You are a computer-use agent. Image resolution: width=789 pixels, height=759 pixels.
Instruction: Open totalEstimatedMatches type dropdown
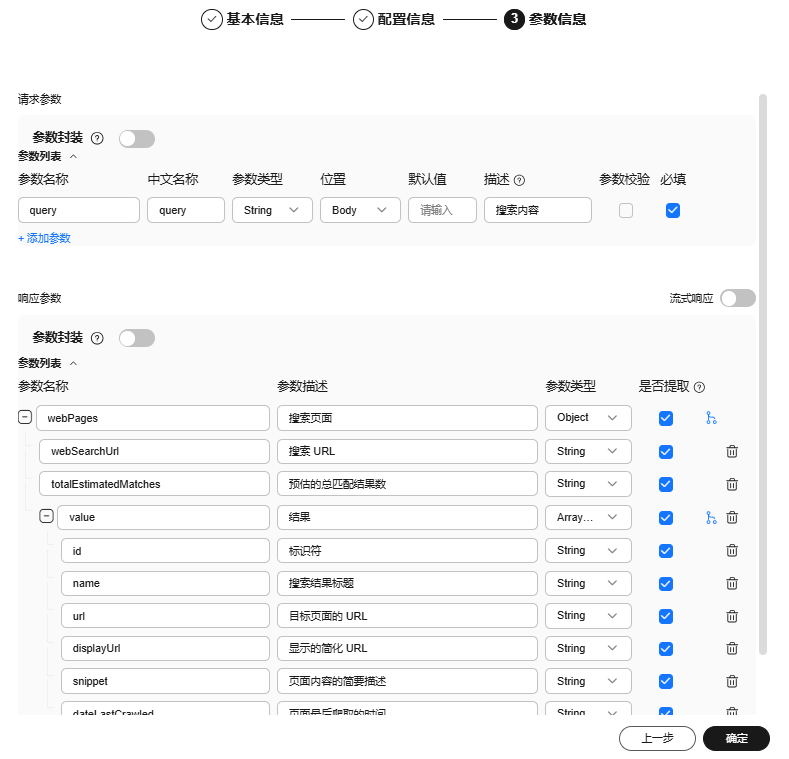click(x=588, y=484)
